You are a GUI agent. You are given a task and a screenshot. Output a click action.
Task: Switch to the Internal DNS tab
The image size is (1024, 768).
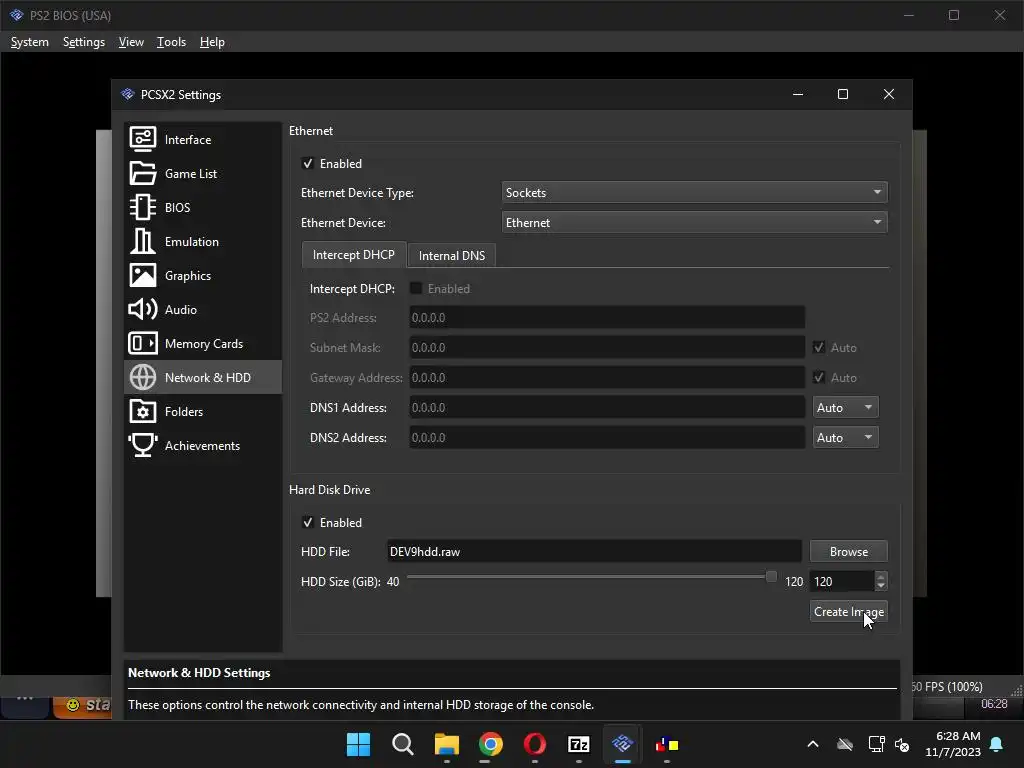451,255
